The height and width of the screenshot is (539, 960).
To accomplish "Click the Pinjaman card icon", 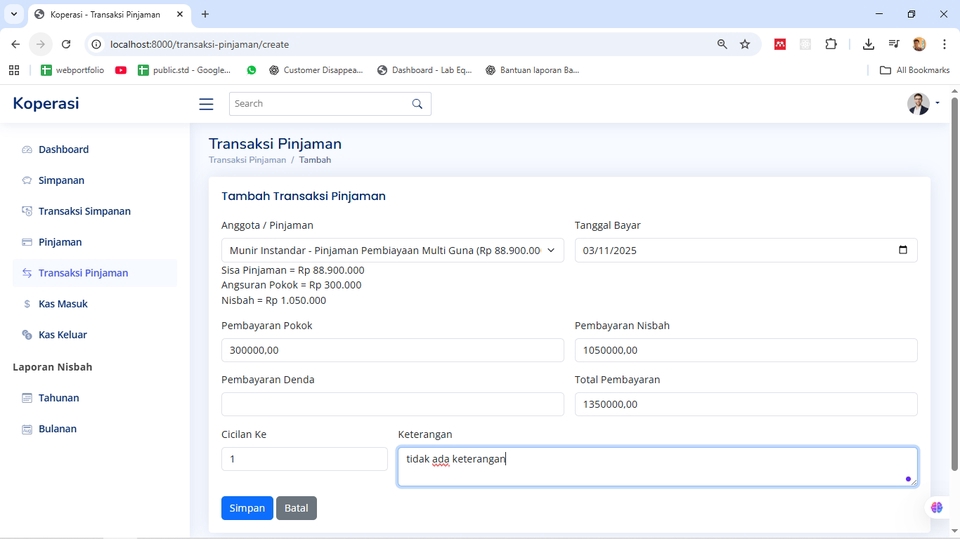I will point(27,242).
